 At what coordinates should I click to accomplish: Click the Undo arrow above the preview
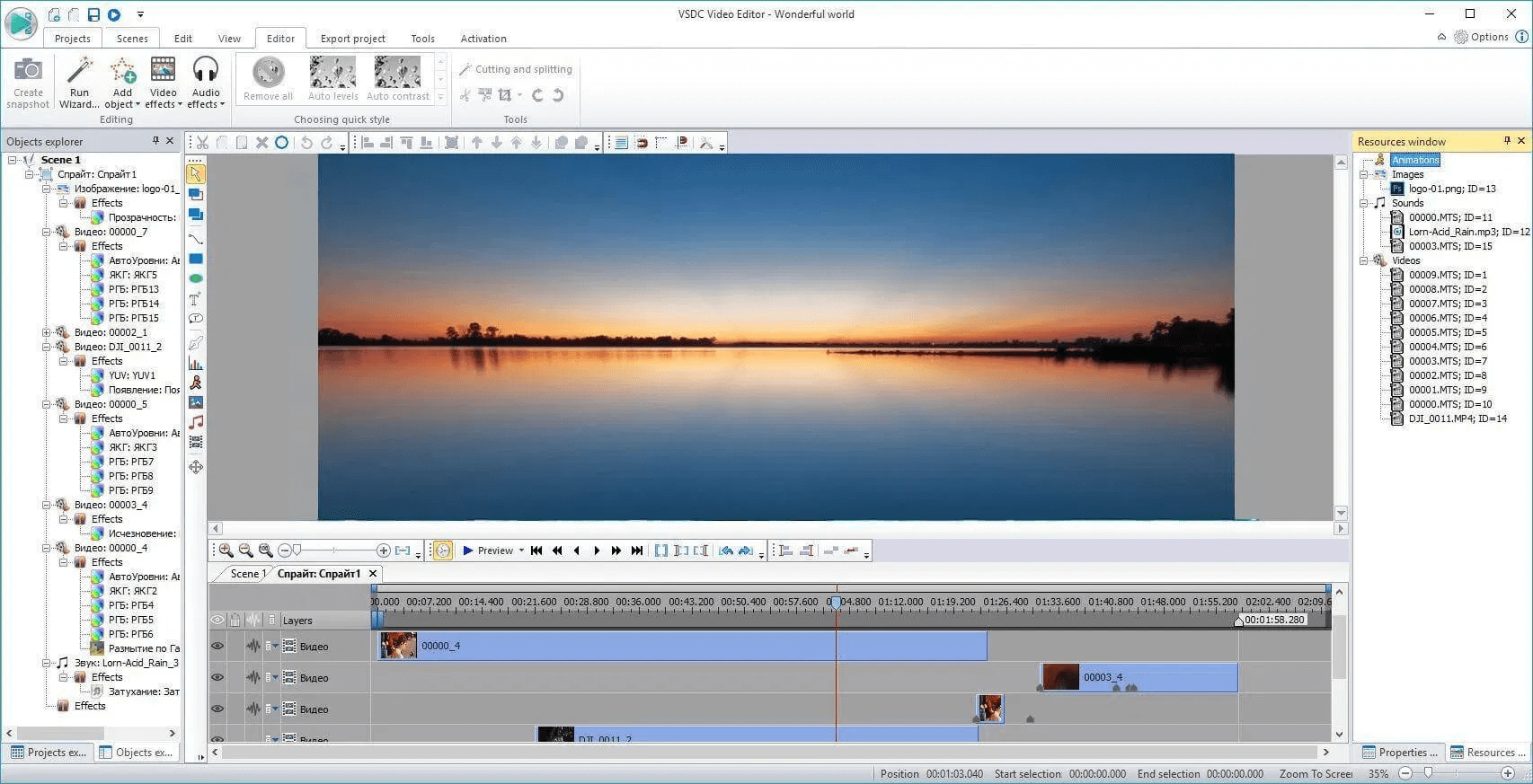306,143
